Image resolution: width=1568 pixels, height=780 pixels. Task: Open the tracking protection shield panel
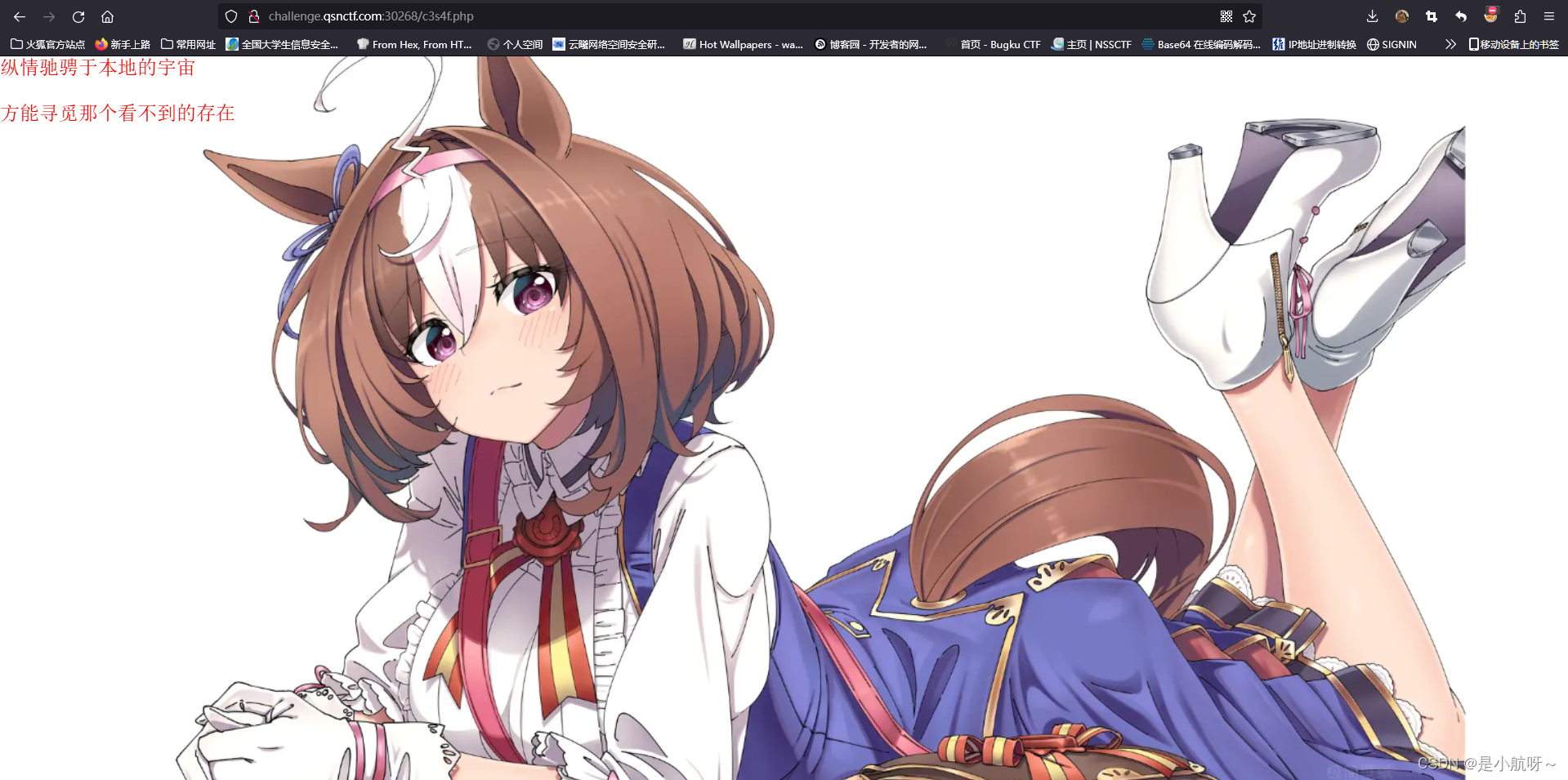point(231,16)
